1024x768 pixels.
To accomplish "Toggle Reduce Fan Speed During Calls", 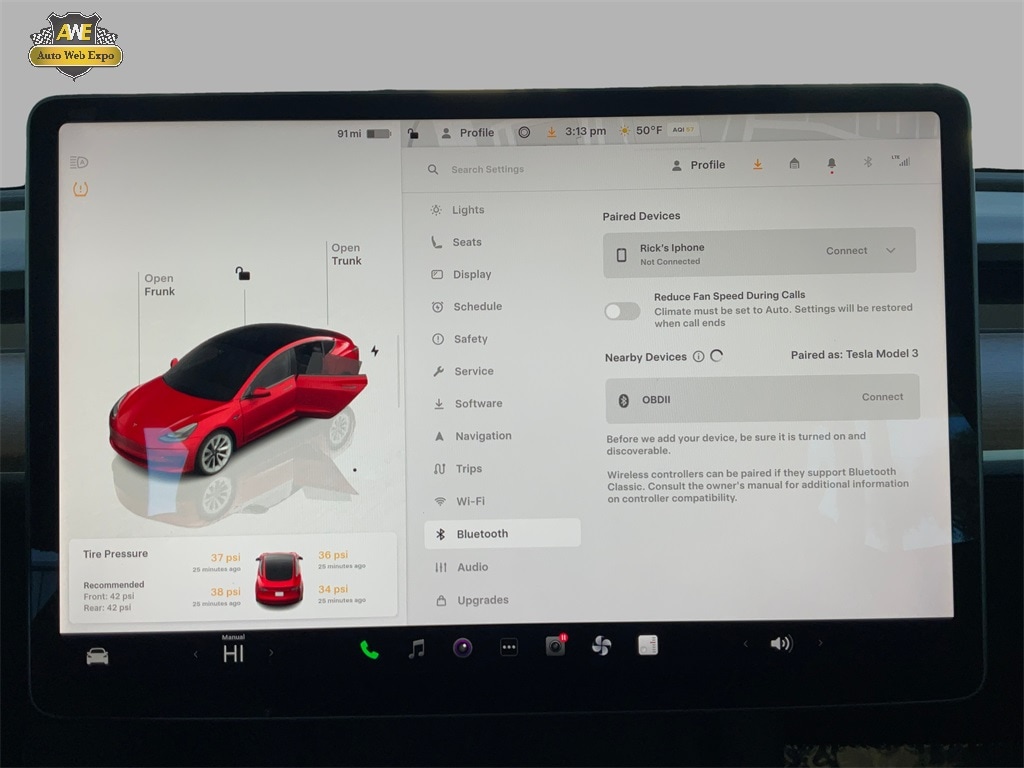I will click(x=622, y=311).
